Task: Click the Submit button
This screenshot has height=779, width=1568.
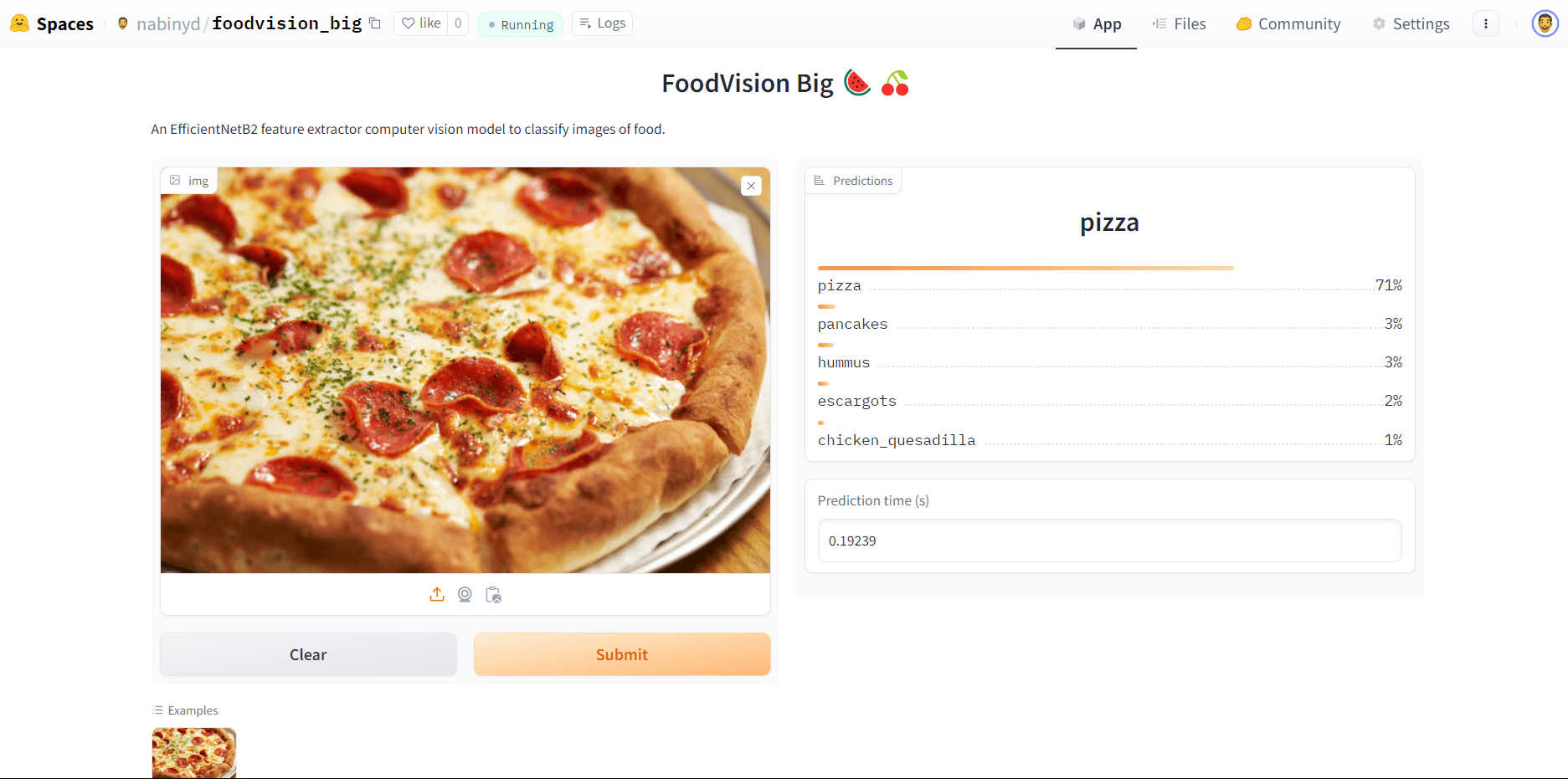Action: (x=622, y=654)
